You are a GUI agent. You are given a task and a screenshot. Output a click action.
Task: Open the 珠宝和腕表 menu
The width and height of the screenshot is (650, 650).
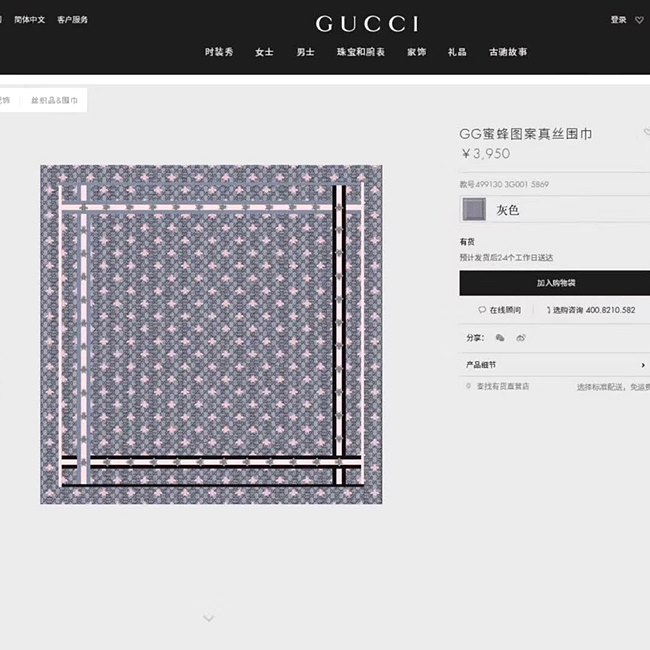pyautogui.click(x=361, y=52)
